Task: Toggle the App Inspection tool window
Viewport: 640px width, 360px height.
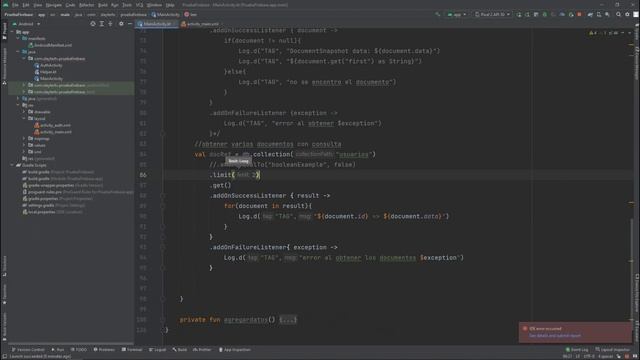Action: click(x=235, y=350)
